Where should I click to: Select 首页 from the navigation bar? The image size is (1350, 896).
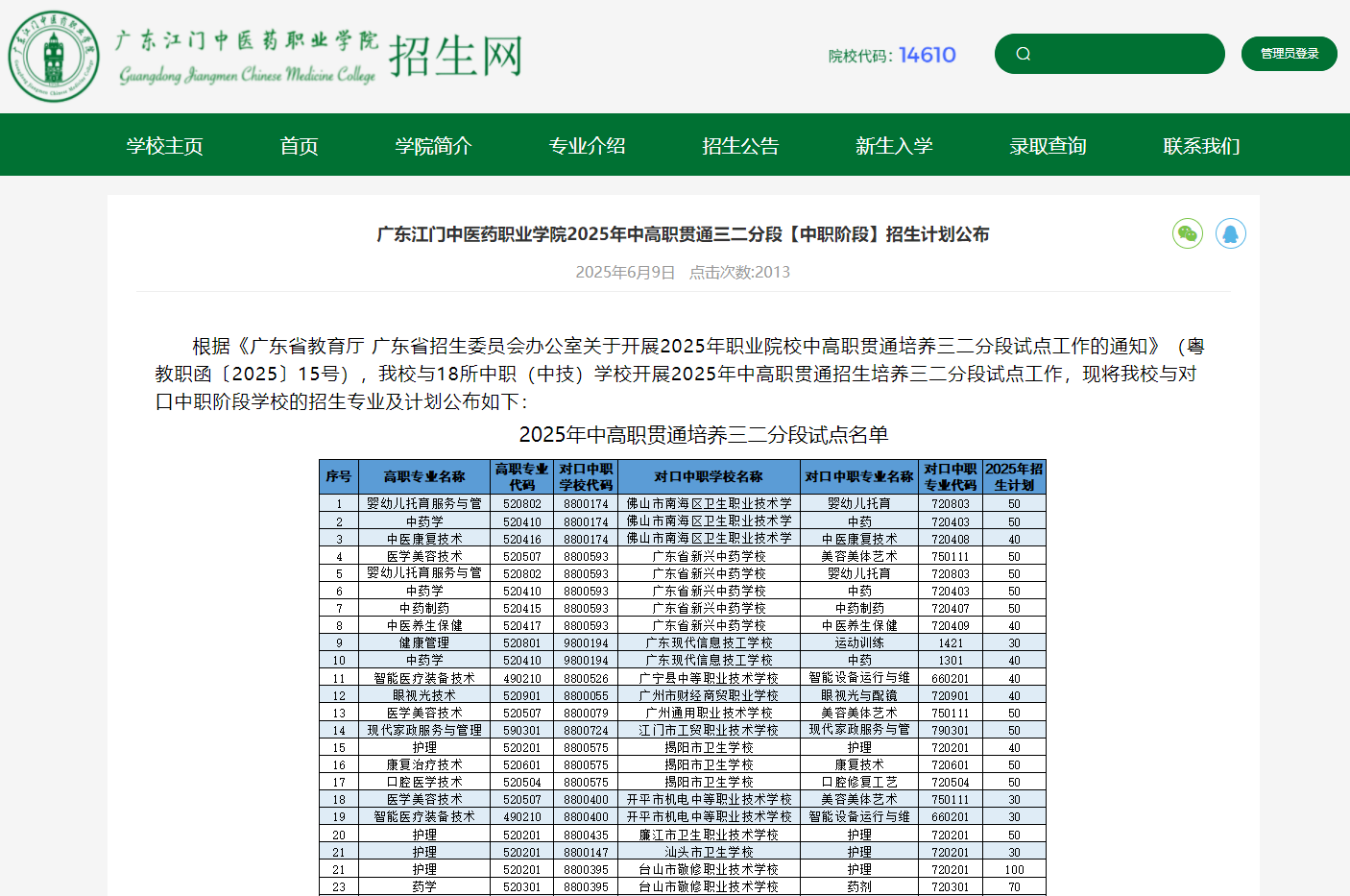pyautogui.click(x=298, y=145)
